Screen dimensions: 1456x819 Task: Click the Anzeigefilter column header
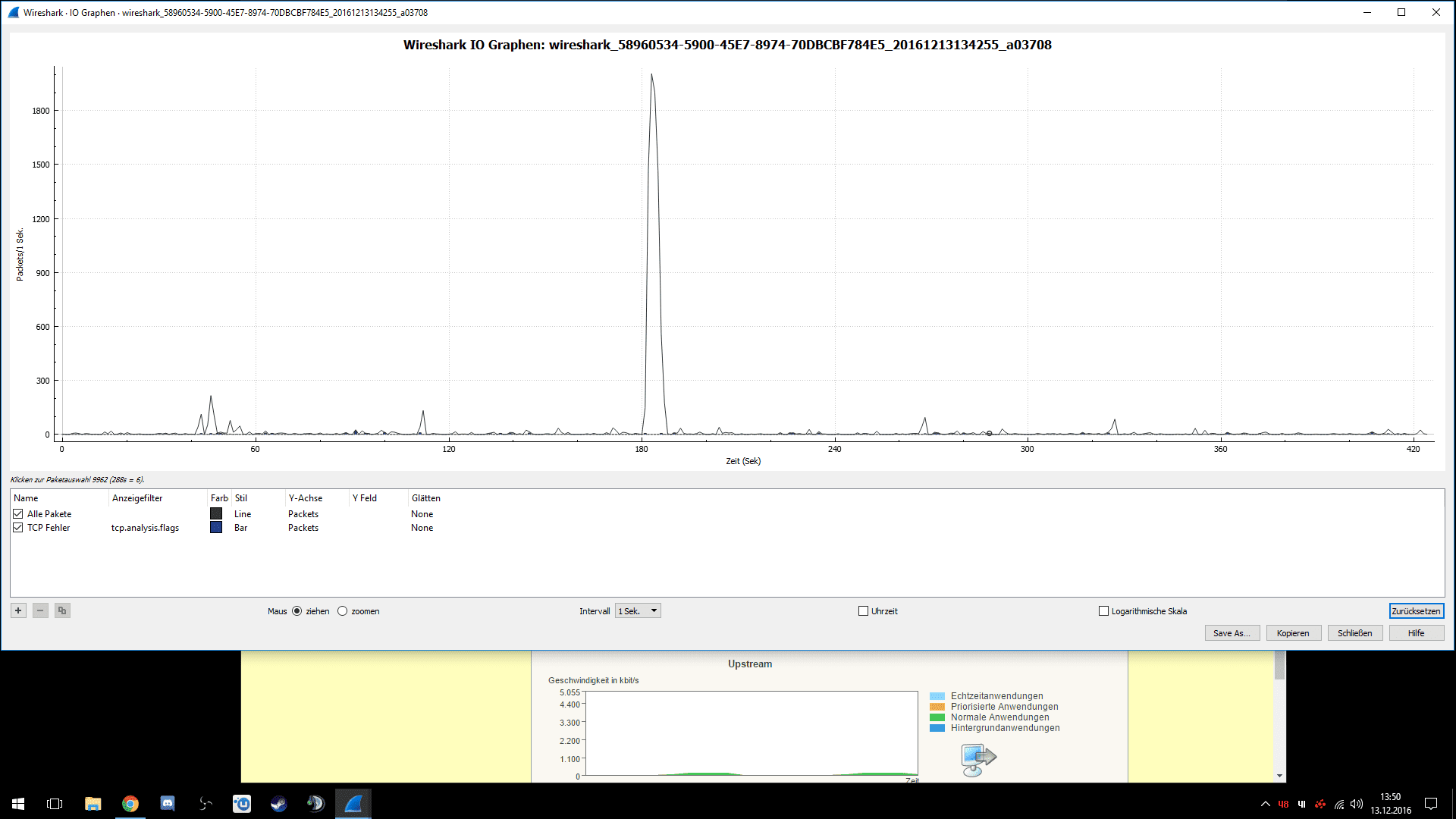(137, 498)
